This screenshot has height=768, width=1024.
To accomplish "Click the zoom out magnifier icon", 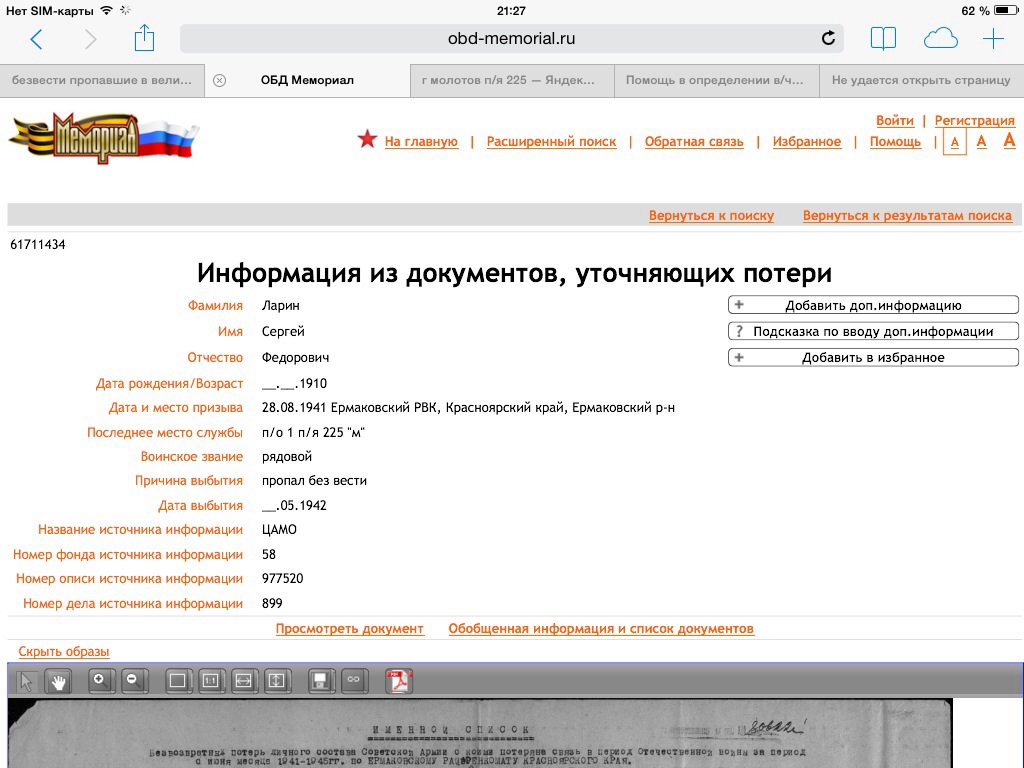I will coord(133,681).
